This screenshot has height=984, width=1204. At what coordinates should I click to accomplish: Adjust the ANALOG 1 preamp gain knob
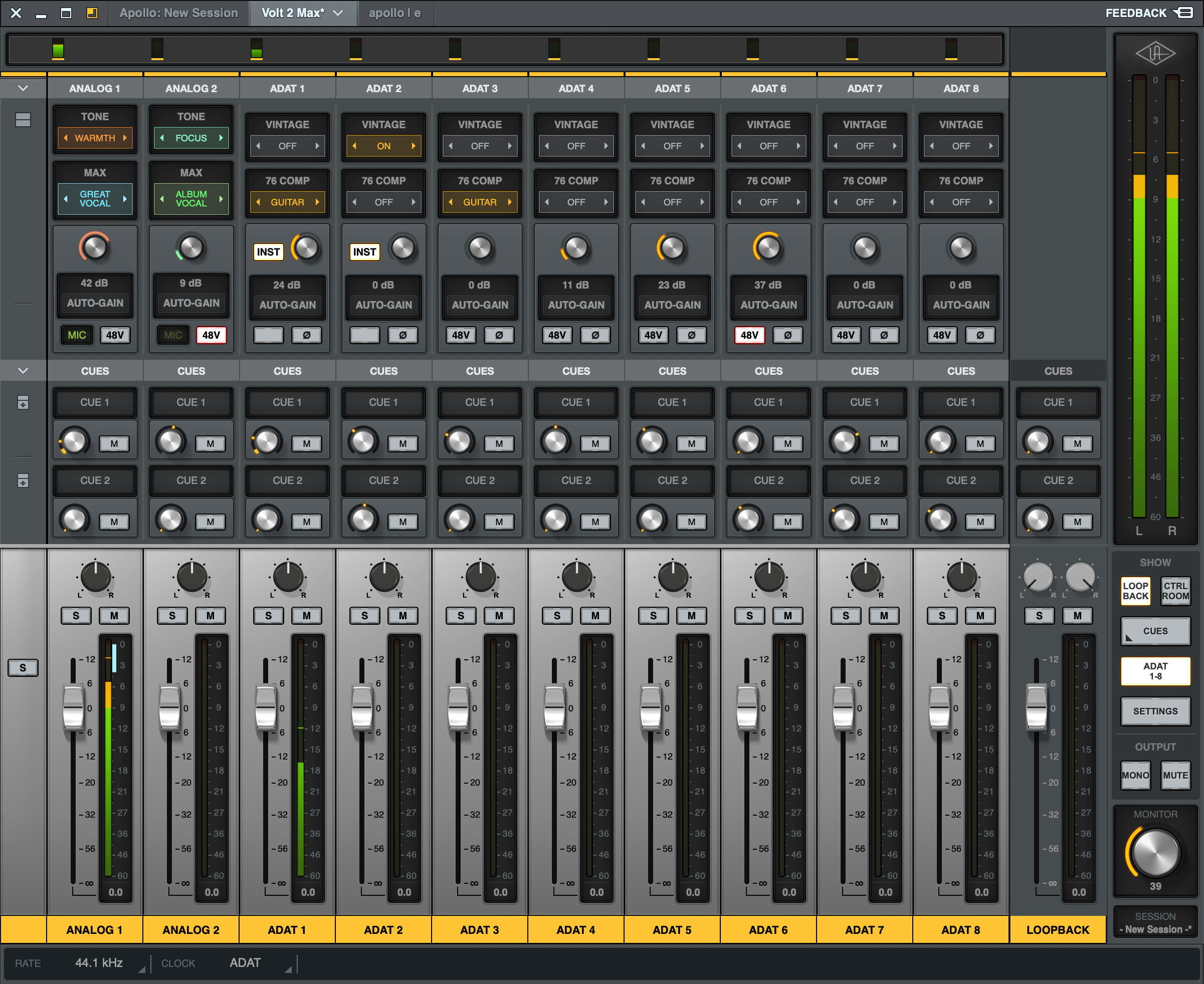(x=95, y=247)
